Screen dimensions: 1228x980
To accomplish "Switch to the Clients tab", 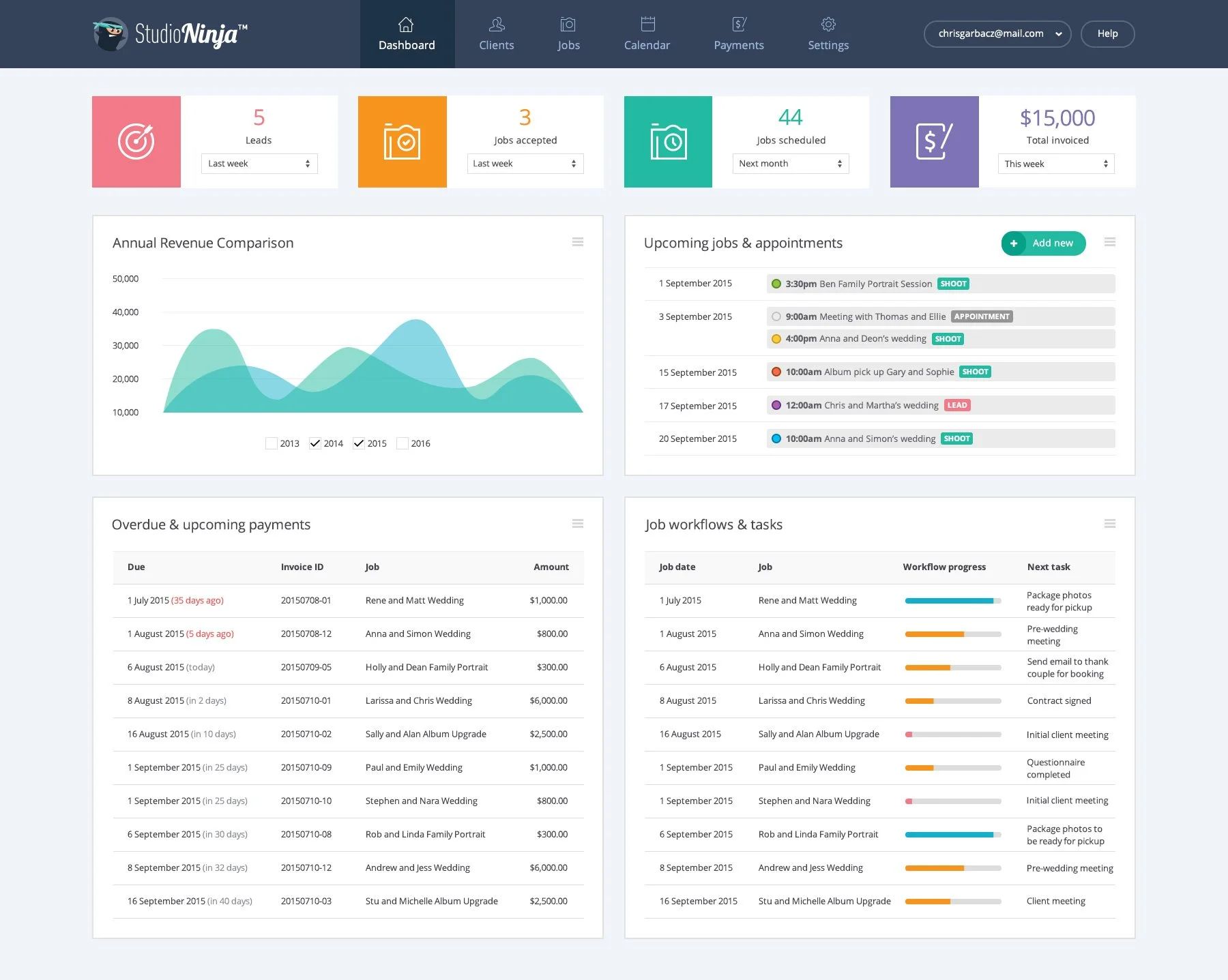I will (x=497, y=34).
